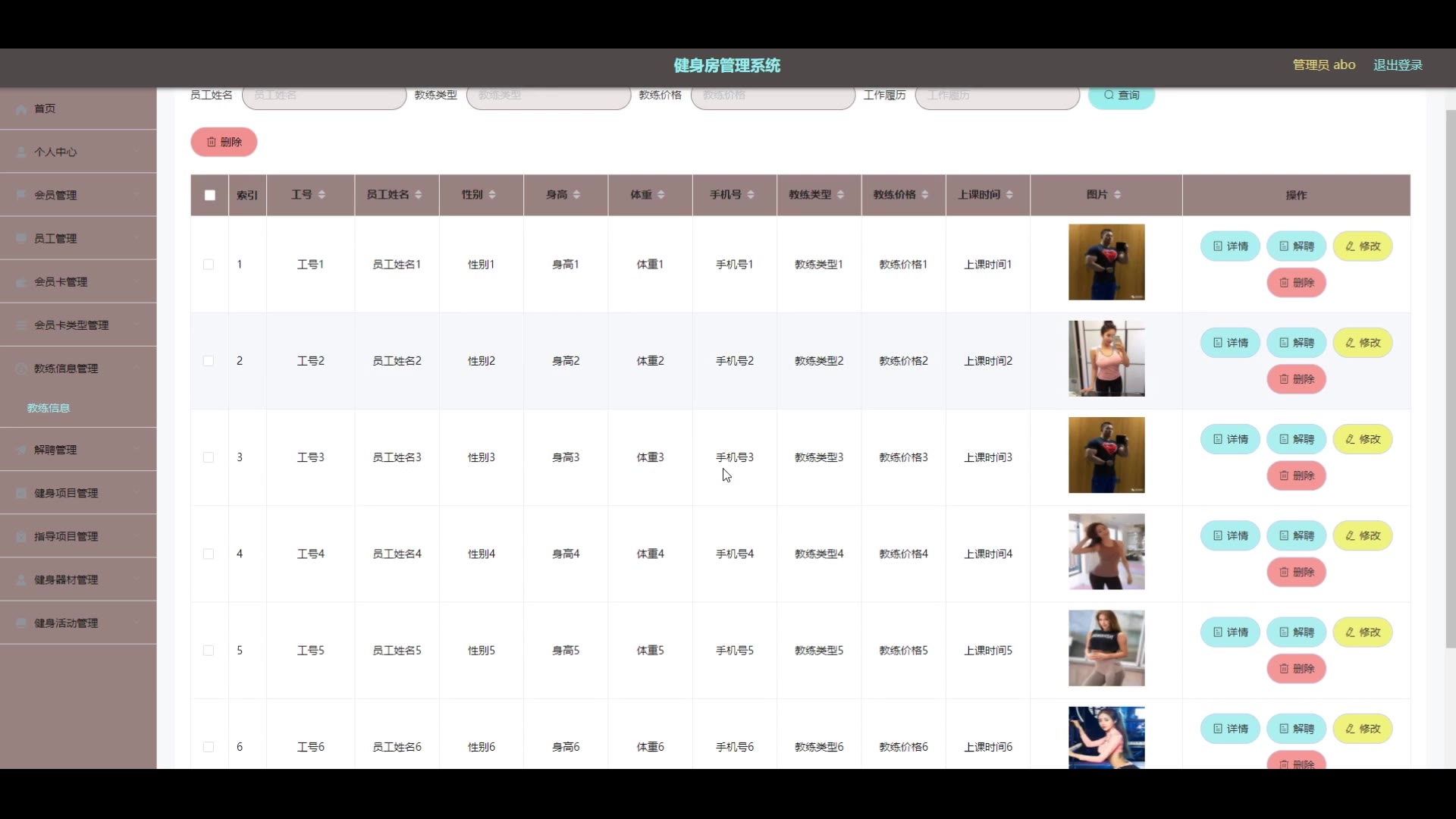Sort by 上课时间 column arrows
Viewport: 1456px width, 819px height.
[1009, 195]
